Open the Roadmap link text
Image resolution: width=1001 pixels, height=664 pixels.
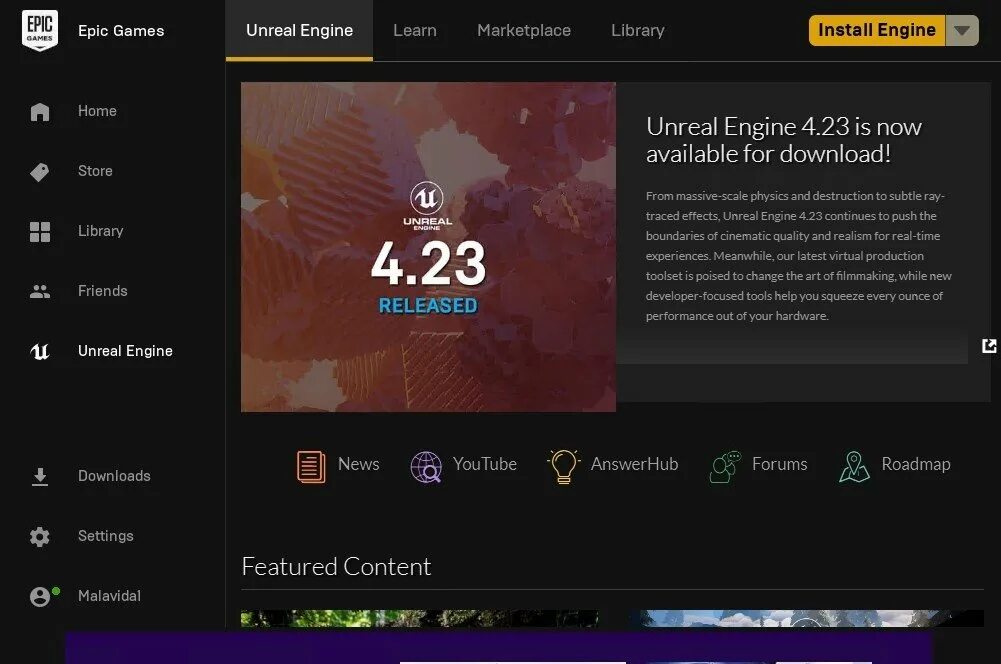tap(916, 464)
